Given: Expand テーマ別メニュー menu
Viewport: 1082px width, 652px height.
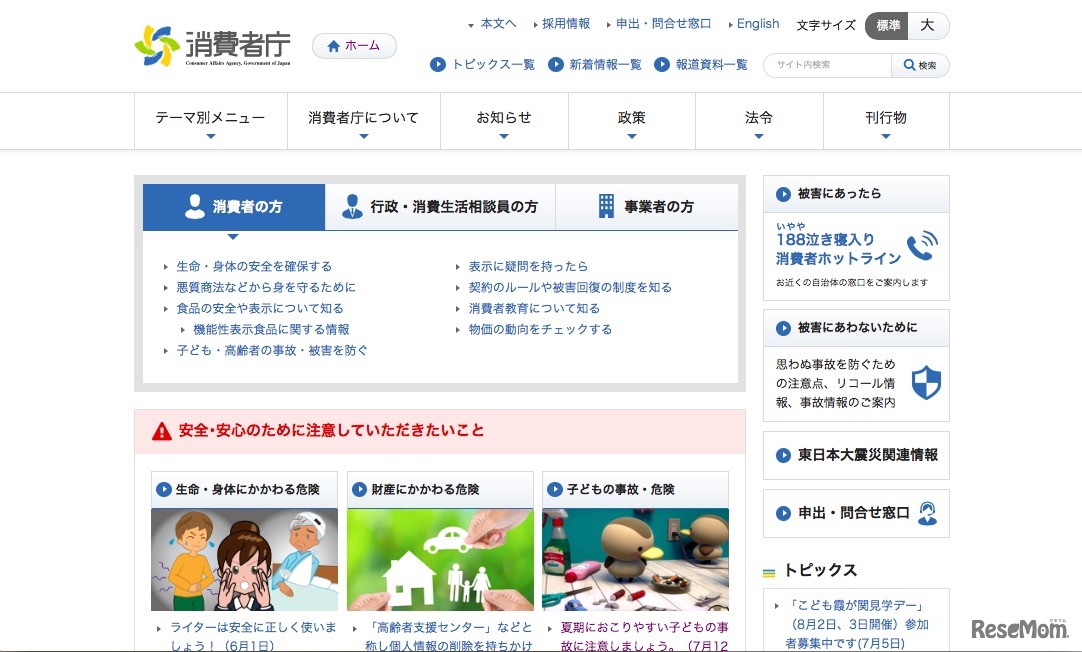Looking at the screenshot, I should [210, 121].
